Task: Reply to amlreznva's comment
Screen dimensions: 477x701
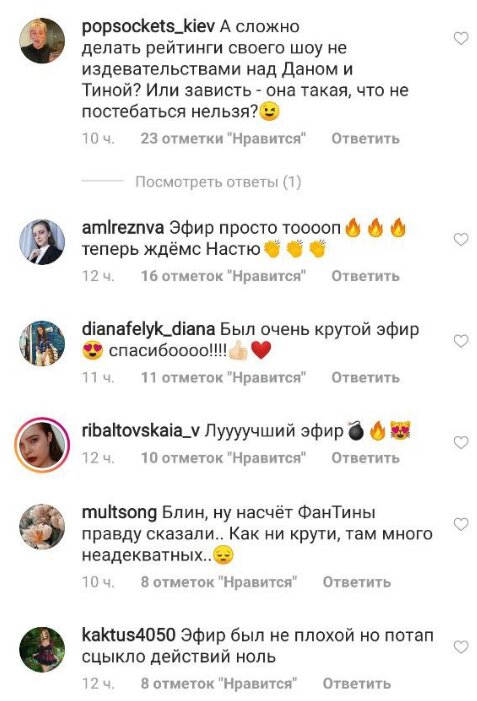Action: [x=365, y=276]
